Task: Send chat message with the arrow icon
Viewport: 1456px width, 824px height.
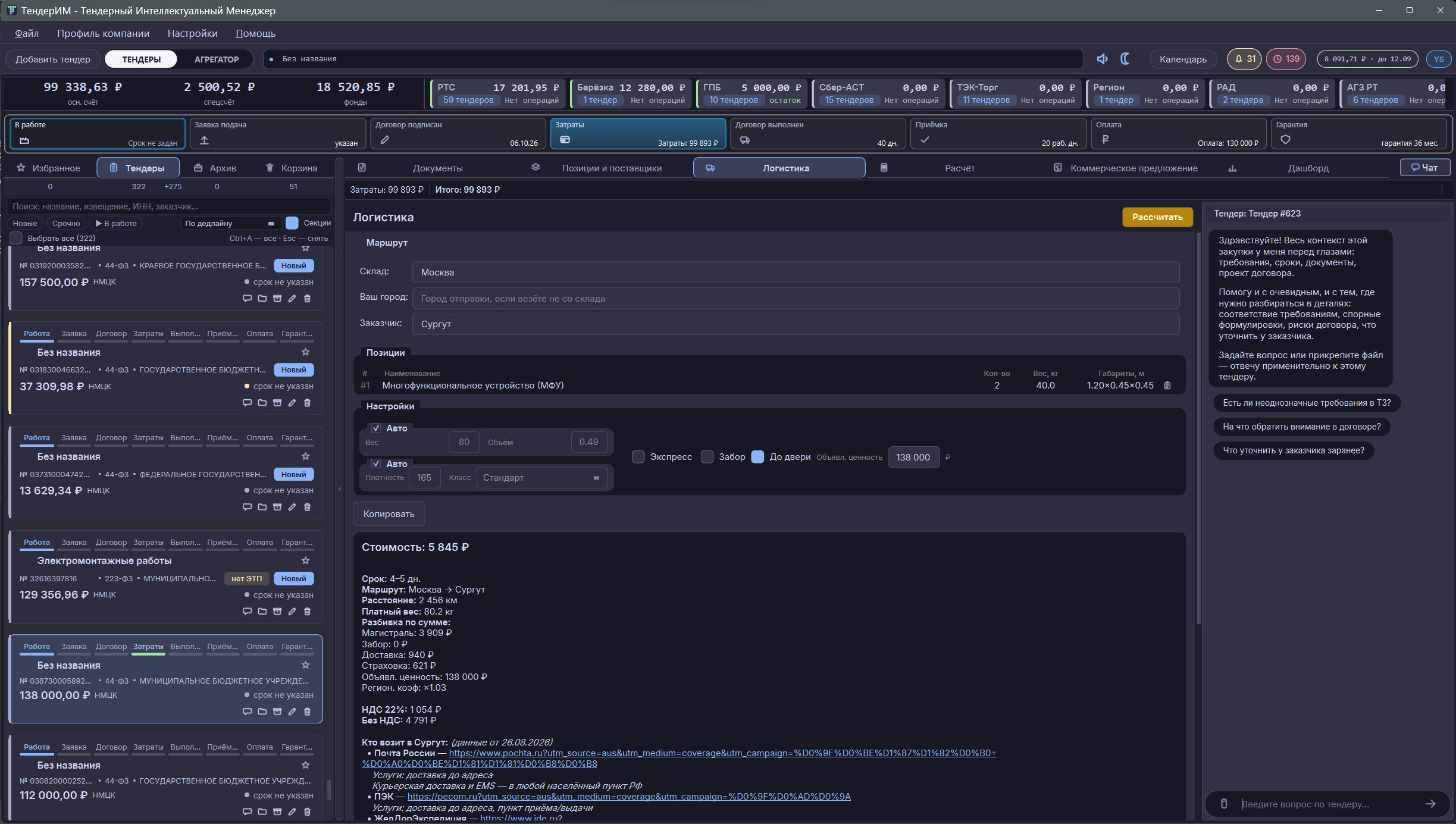Action: (1430, 804)
